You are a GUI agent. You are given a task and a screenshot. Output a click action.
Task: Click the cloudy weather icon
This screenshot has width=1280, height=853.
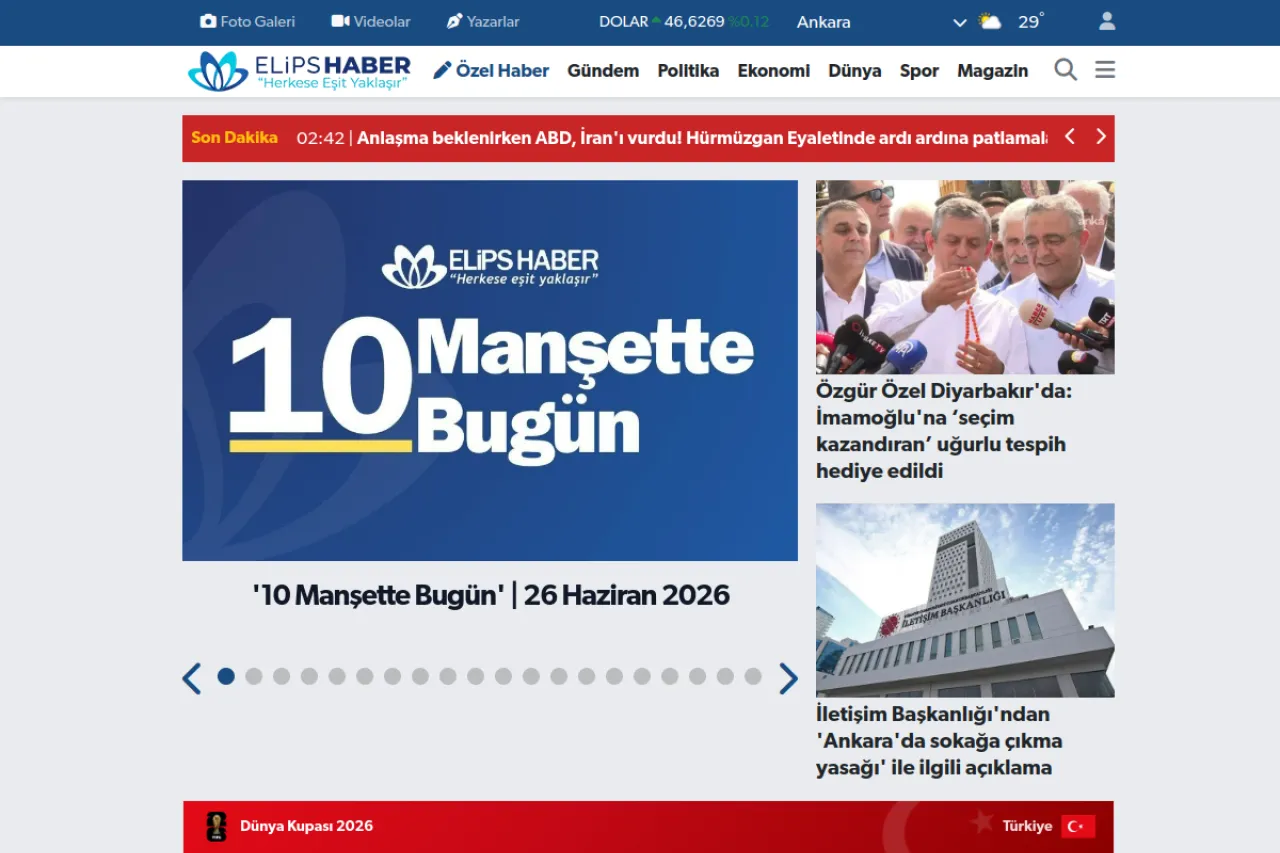point(990,21)
